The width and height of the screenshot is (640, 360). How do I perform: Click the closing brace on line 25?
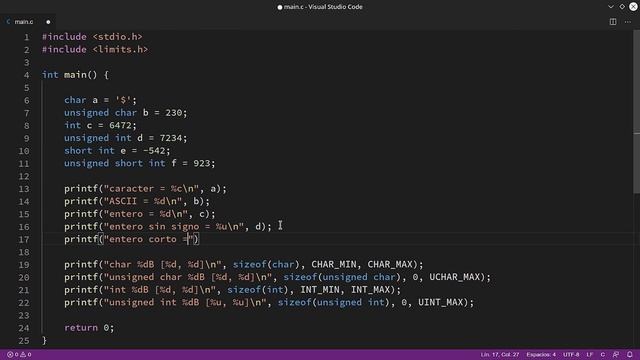point(44,340)
